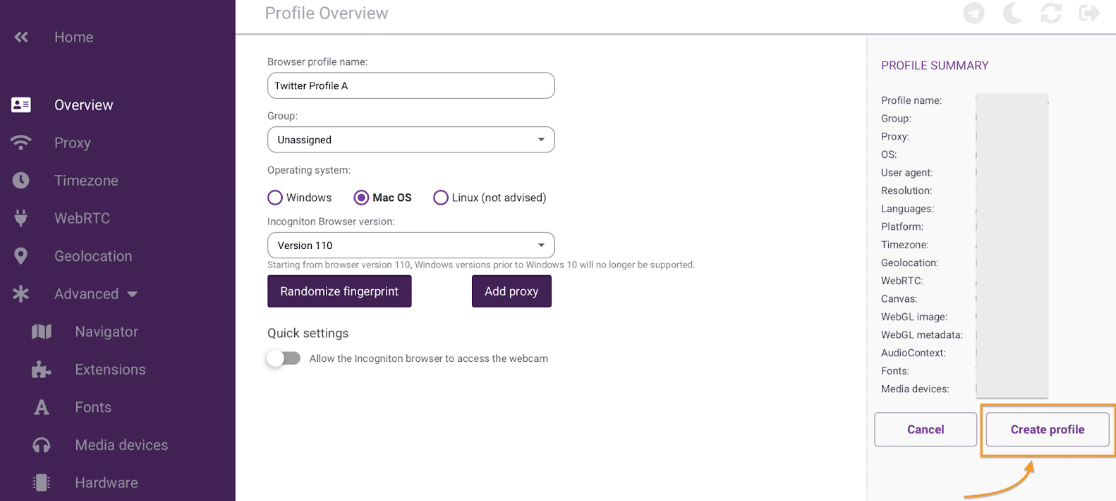The width and height of the screenshot is (1116, 501).
Task: Click the Extensions puzzle piece icon
Action: click(42, 369)
